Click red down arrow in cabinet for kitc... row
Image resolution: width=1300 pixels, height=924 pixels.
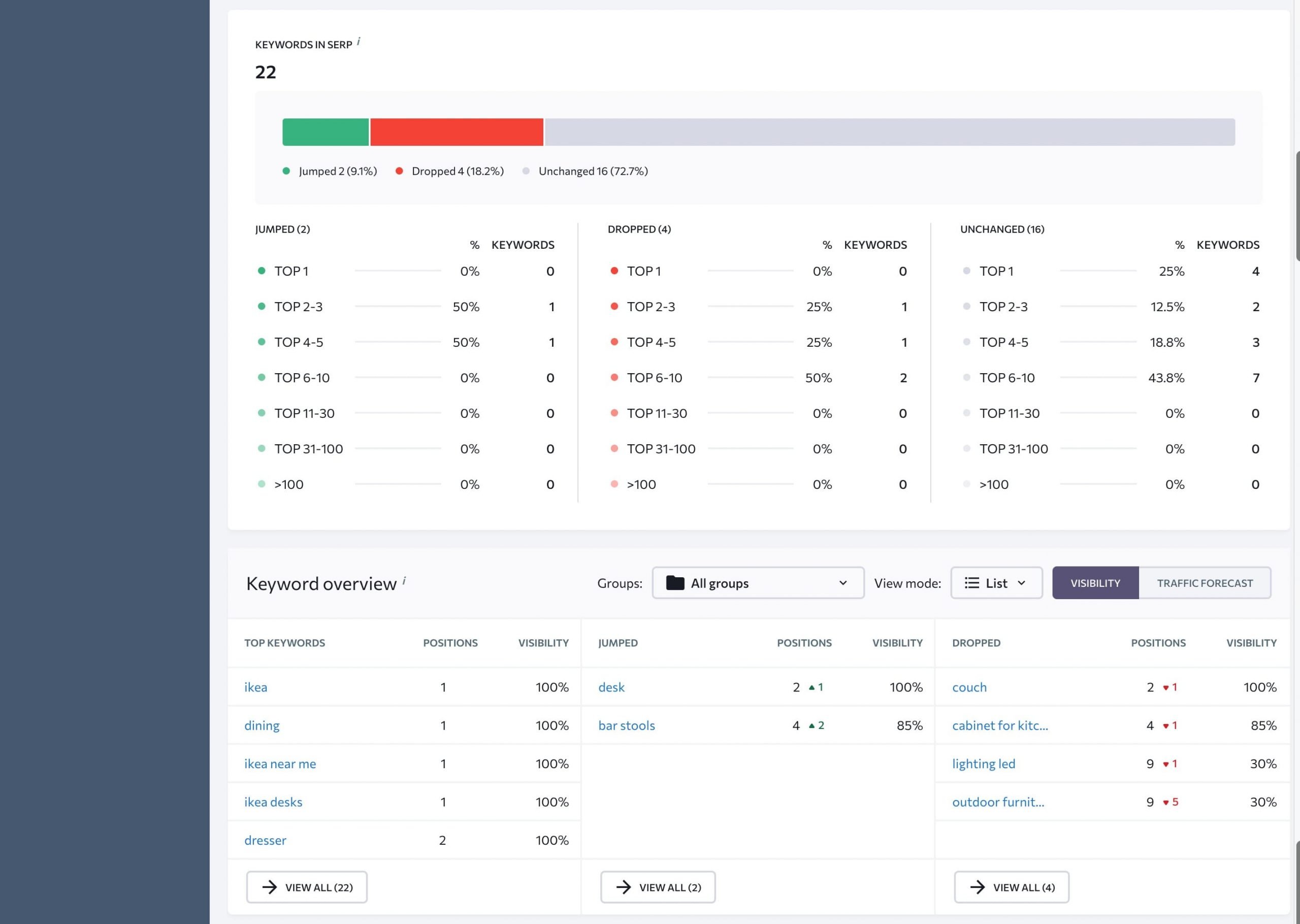tap(1166, 726)
